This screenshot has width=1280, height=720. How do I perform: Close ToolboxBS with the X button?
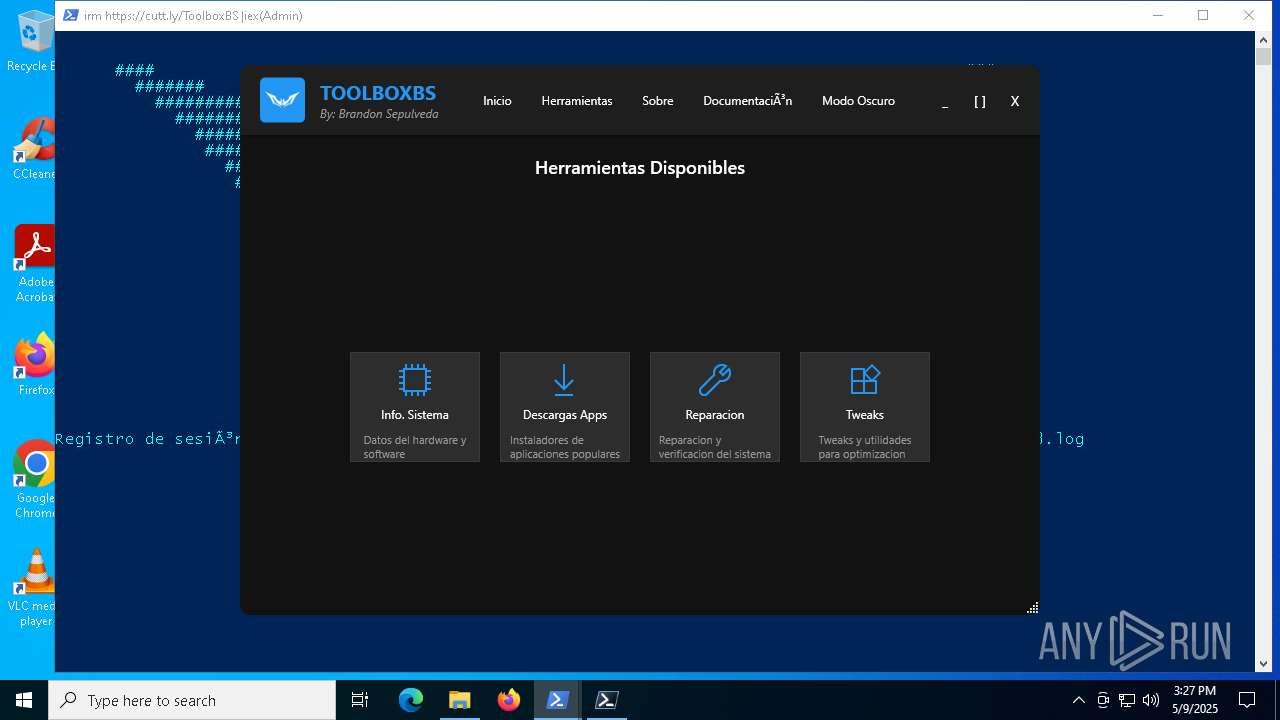(1015, 101)
